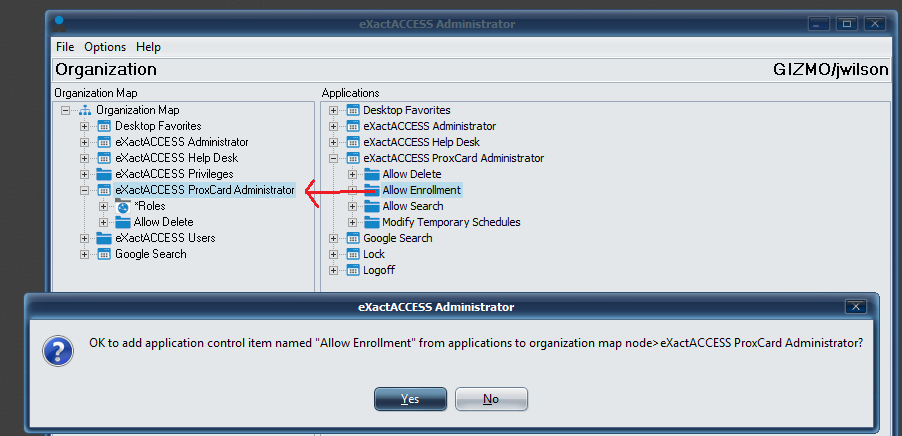The image size is (902, 436).
Task: Click the Logoff application icon
Action: (352, 270)
